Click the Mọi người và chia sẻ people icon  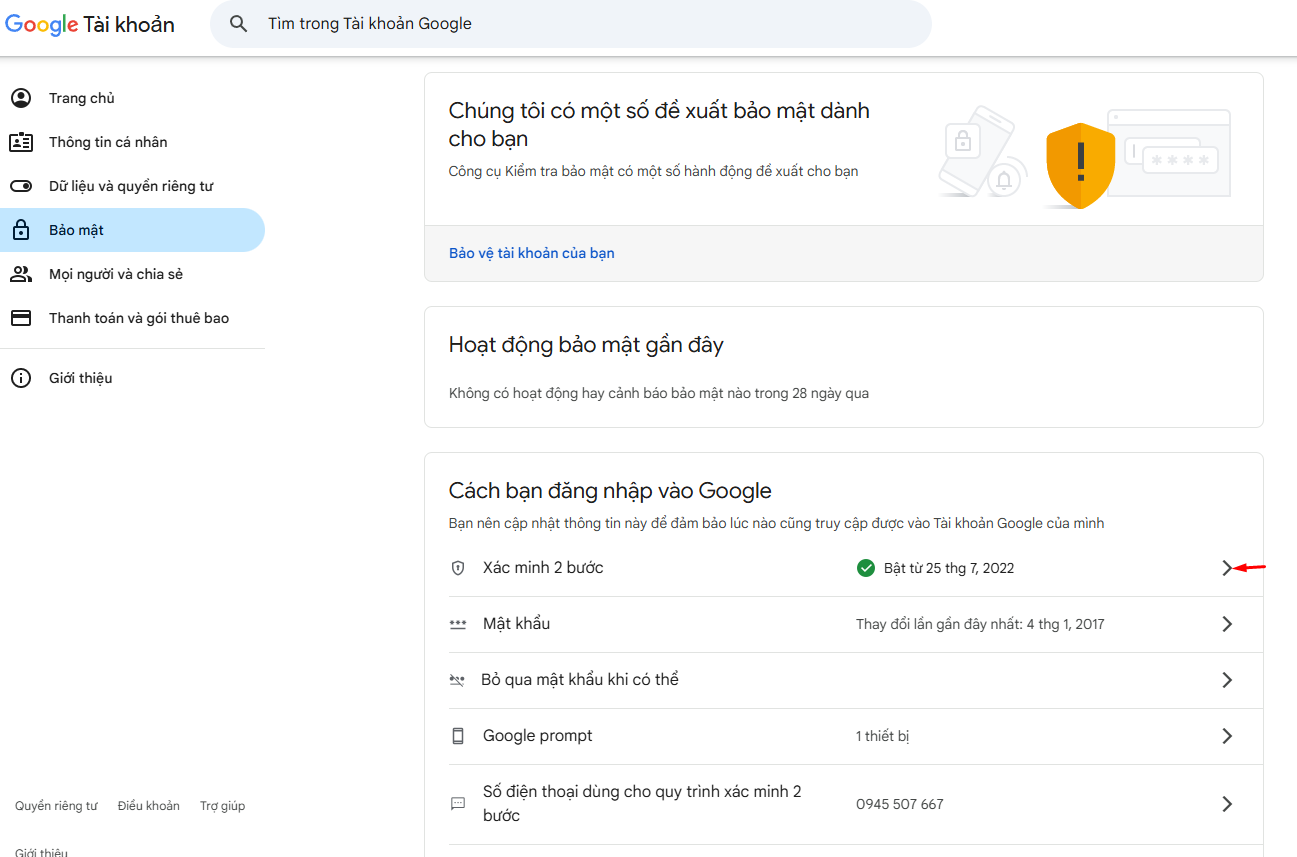(20, 274)
